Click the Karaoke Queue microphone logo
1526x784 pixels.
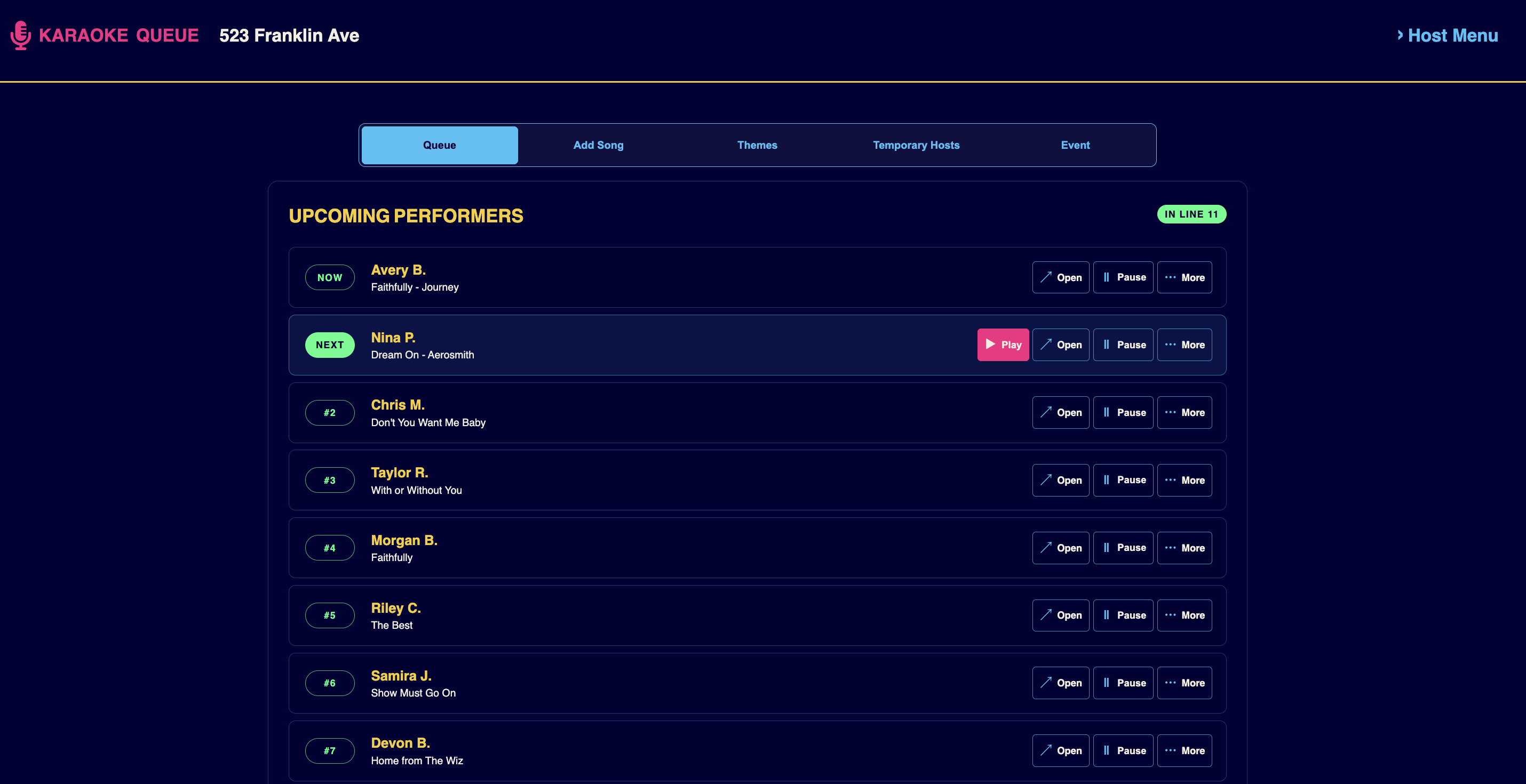[21, 36]
